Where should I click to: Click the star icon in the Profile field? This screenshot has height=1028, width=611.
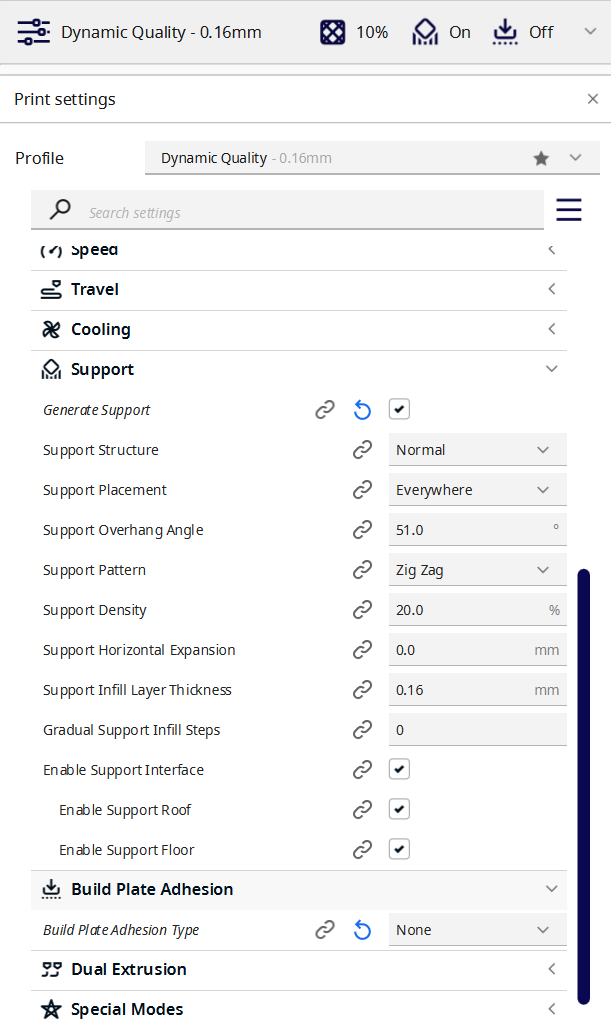click(541, 158)
